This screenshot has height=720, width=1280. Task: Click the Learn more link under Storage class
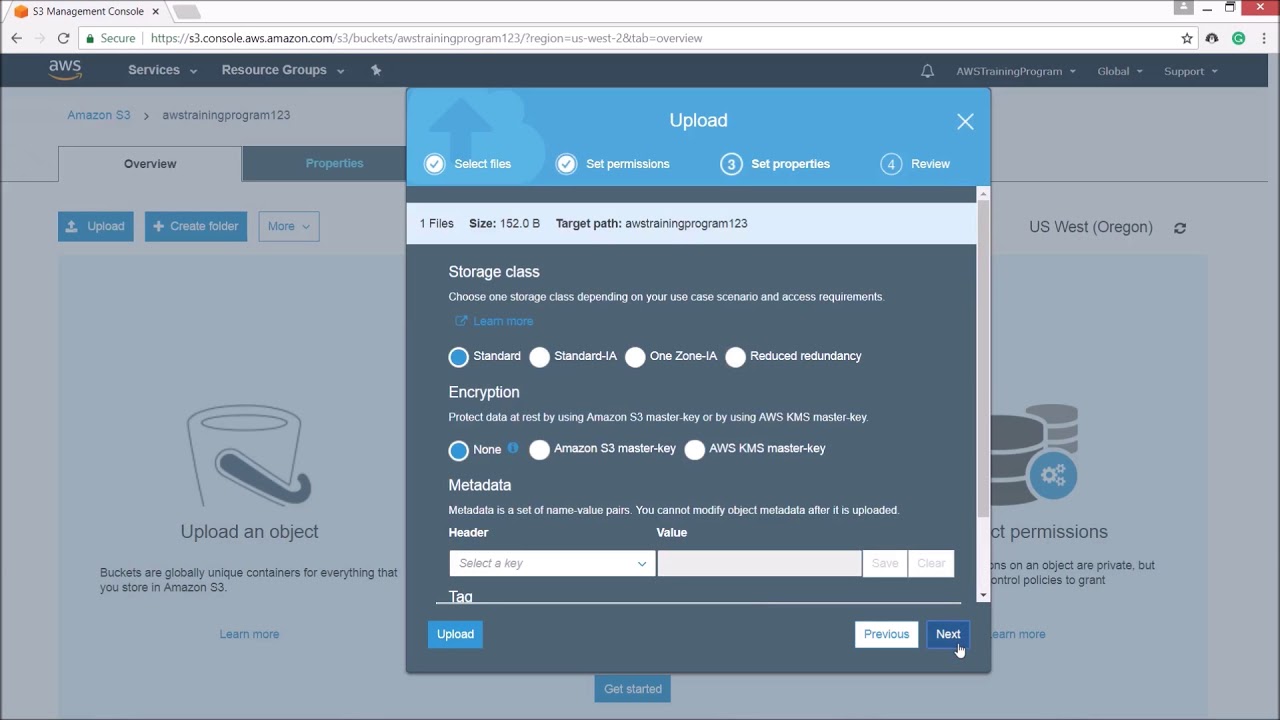pos(503,321)
